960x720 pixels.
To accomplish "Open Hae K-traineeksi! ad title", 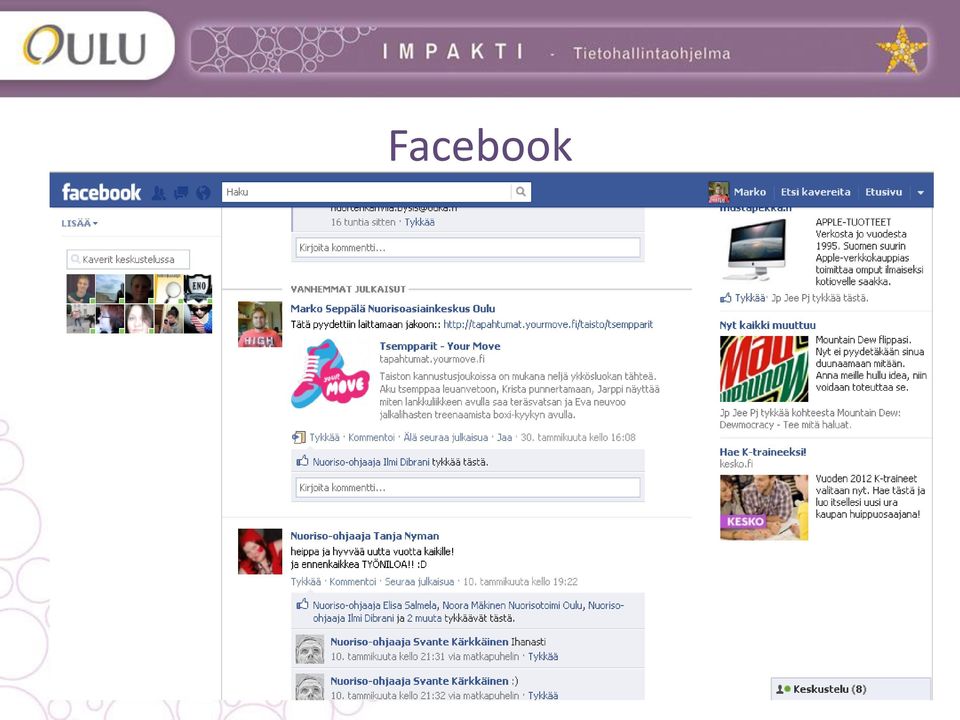I will (763, 452).
